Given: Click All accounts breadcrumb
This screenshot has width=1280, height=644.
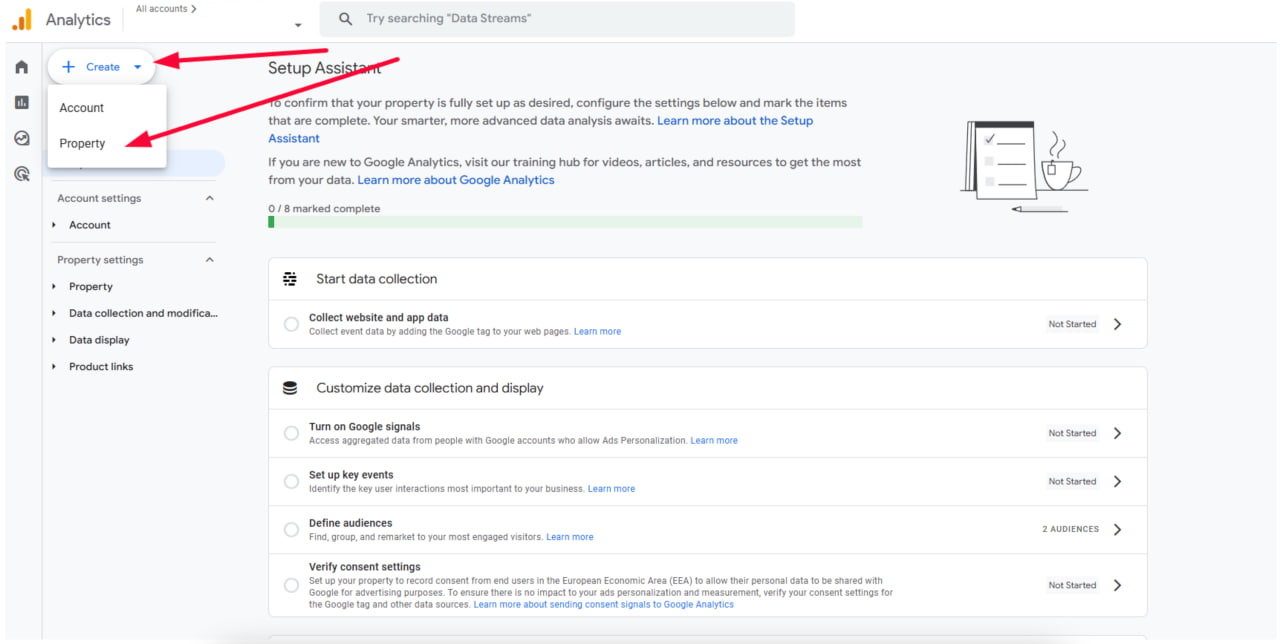Looking at the screenshot, I should pos(166,9).
